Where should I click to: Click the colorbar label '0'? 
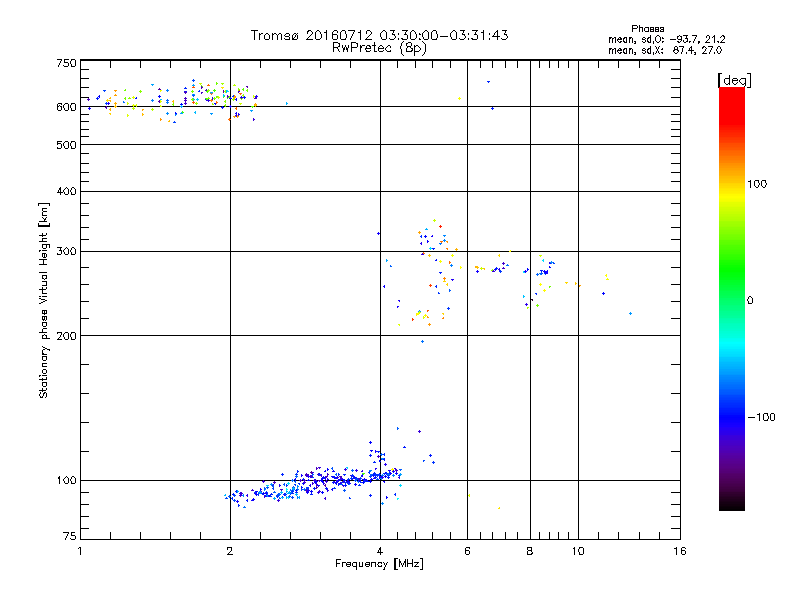(750, 301)
